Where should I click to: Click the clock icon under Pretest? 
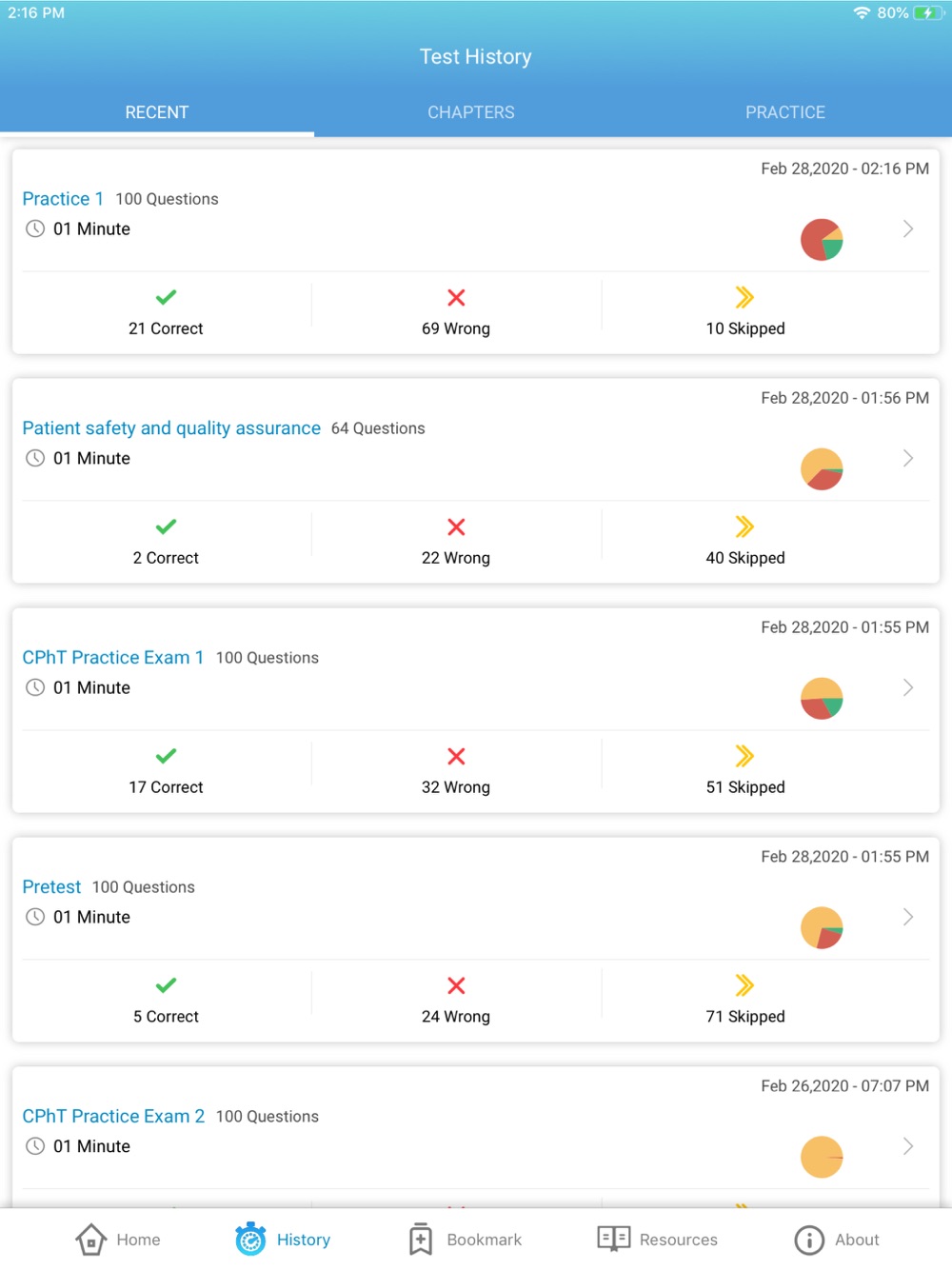[x=35, y=917]
